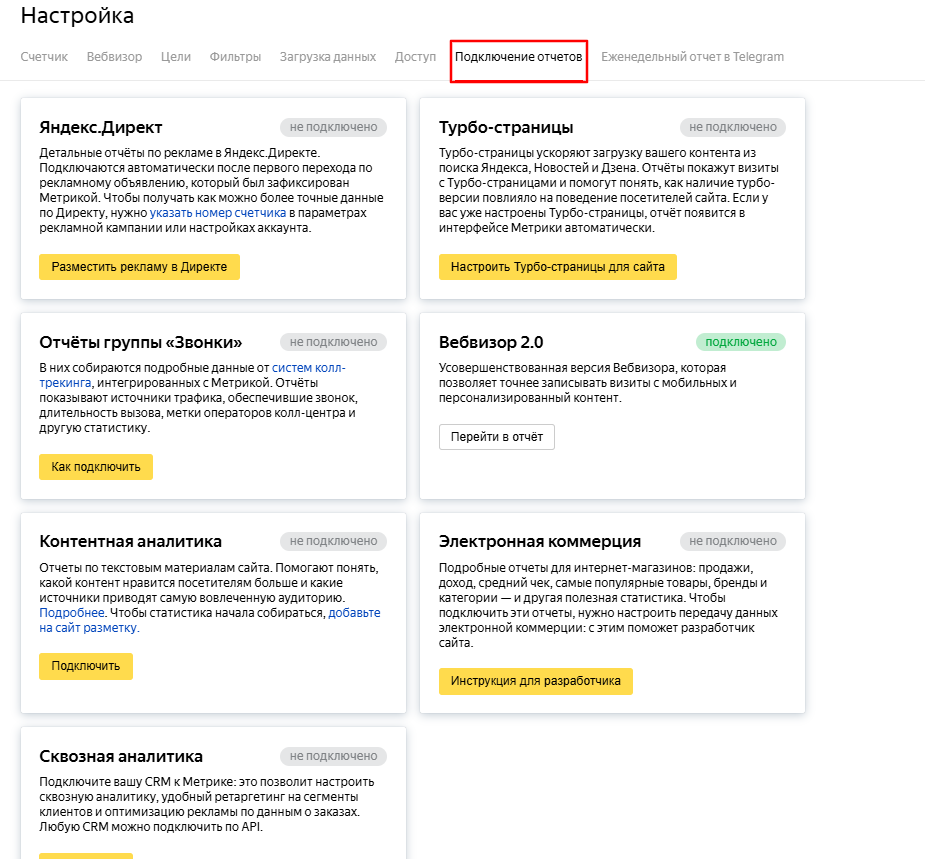Image resolution: width=925 pixels, height=859 pixels.
Task: Switch to the Доступ tab
Action: coord(415,57)
